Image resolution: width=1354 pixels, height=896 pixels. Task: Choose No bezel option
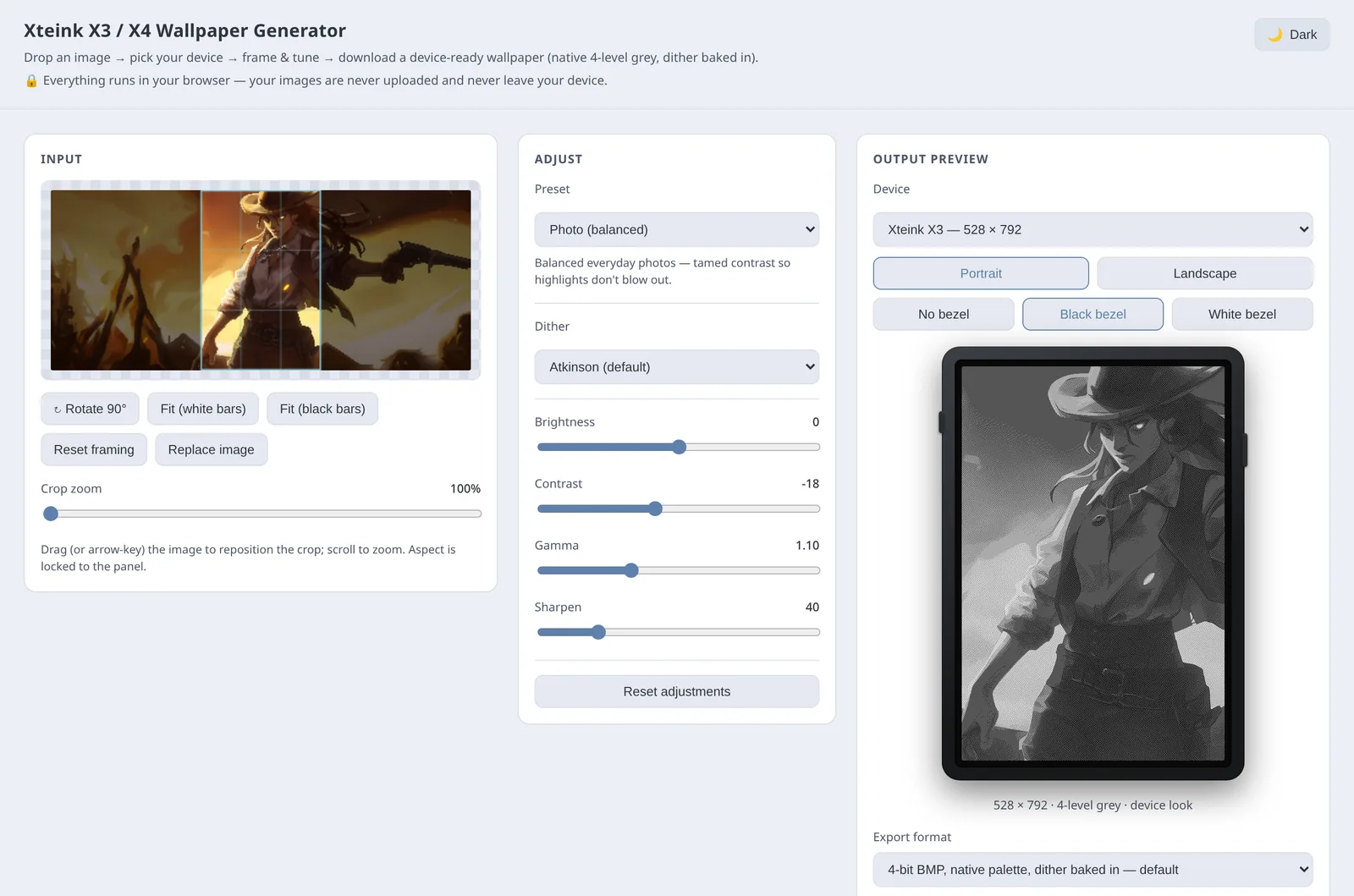[944, 314]
